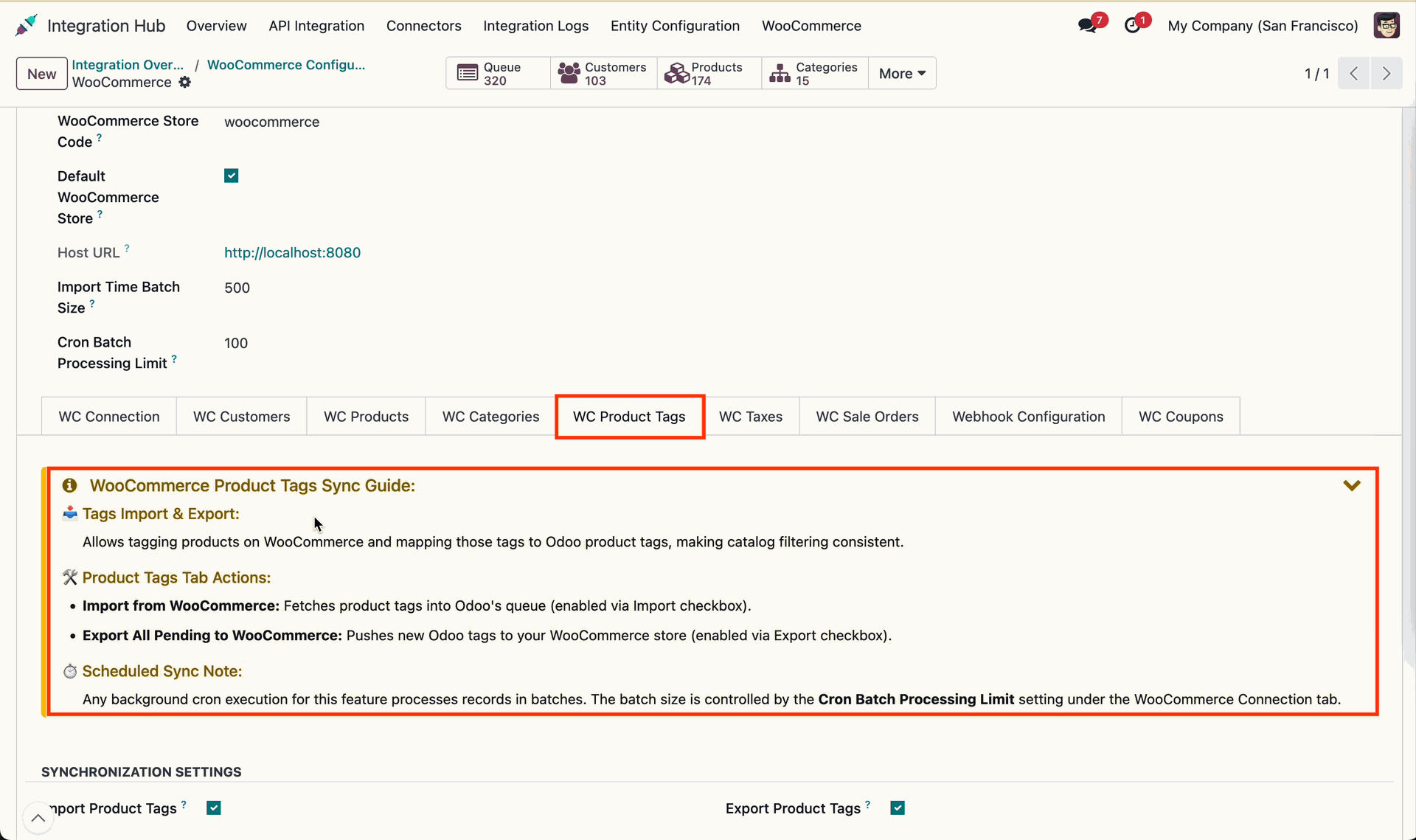This screenshot has width=1416, height=840.
Task: Collapse the Product Tags Sync Guide chevron
Action: click(1352, 485)
